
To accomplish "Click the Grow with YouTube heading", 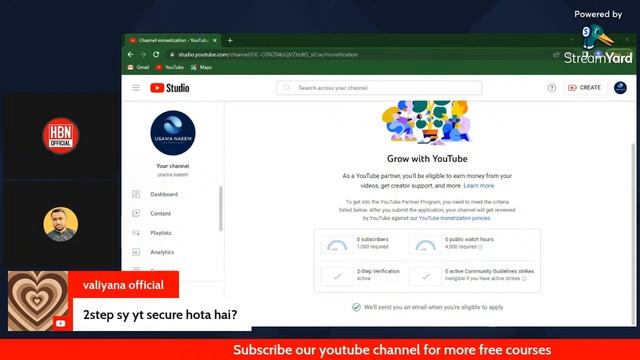I will point(427,159).
